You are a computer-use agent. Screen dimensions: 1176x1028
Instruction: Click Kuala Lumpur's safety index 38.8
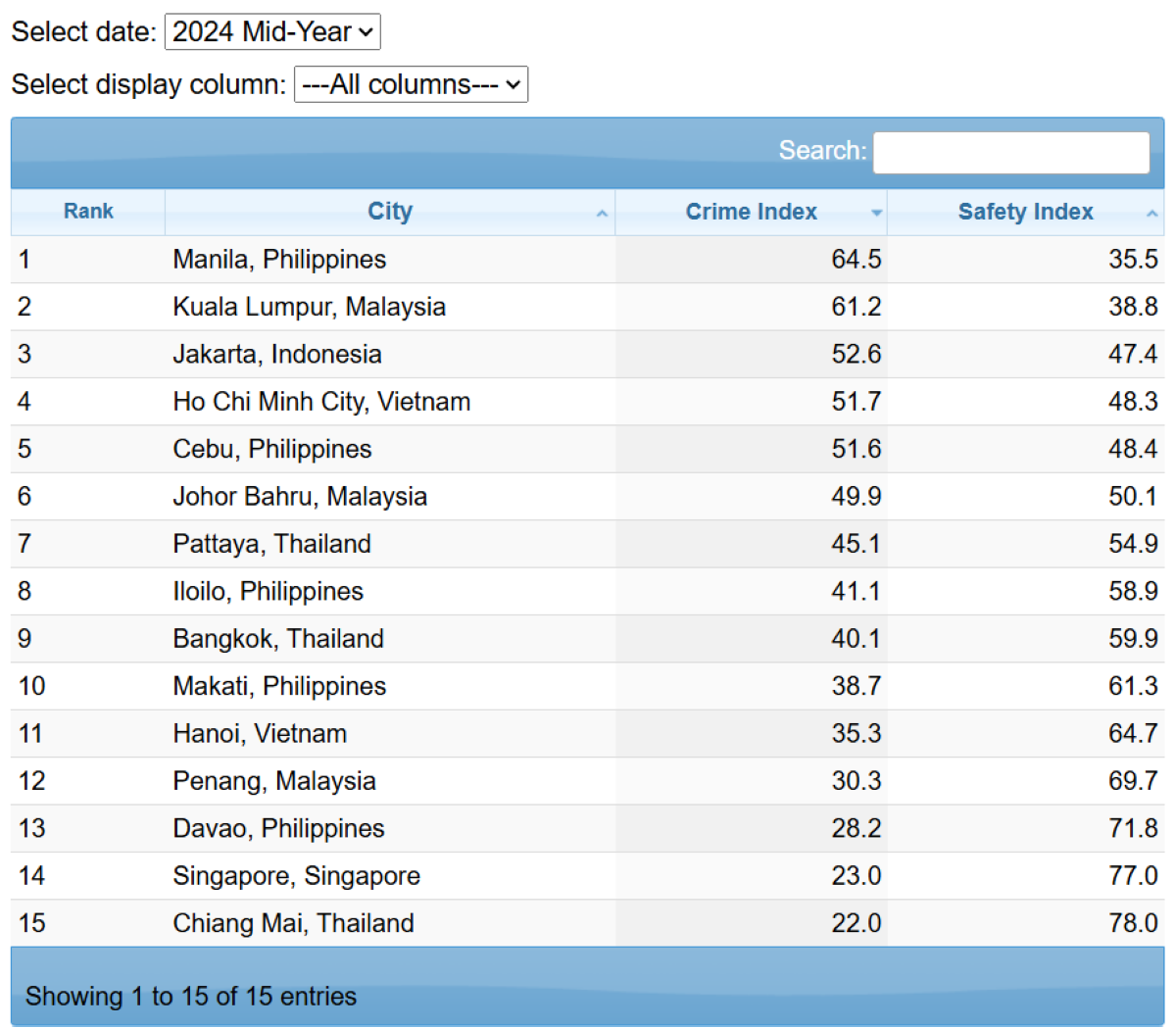(x=1133, y=307)
